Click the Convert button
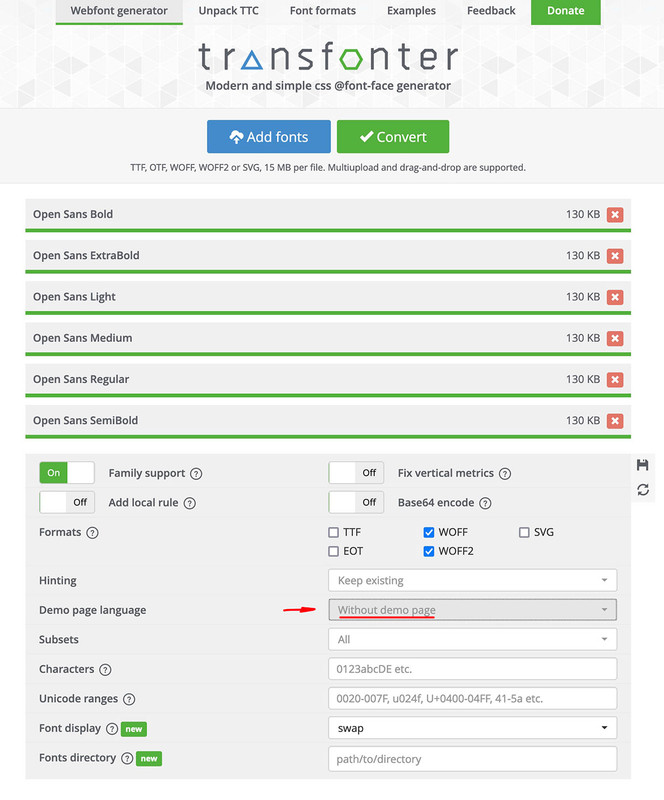 pyautogui.click(x=393, y=137)
